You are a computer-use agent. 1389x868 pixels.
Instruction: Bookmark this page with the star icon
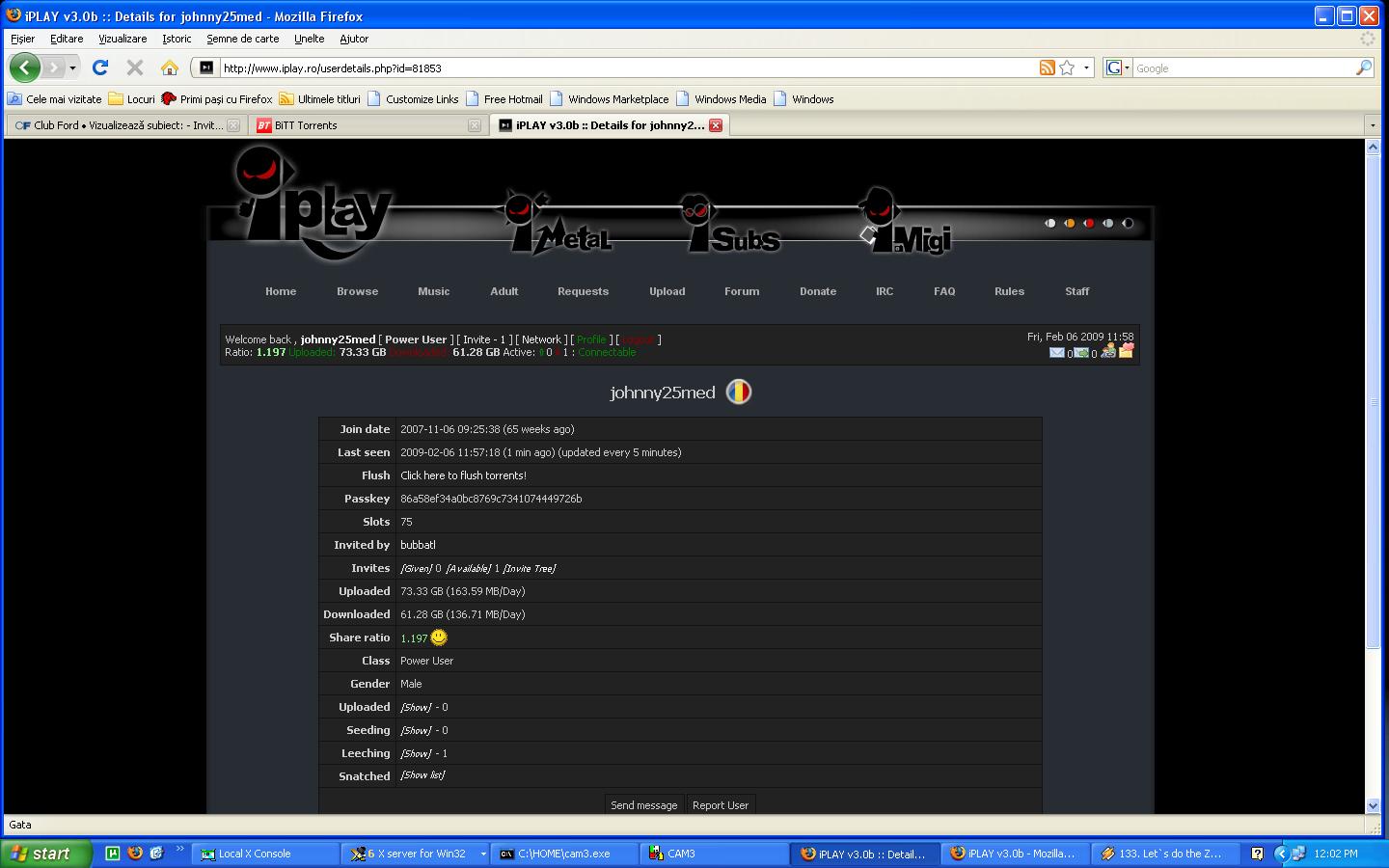tap(1067, 68)
